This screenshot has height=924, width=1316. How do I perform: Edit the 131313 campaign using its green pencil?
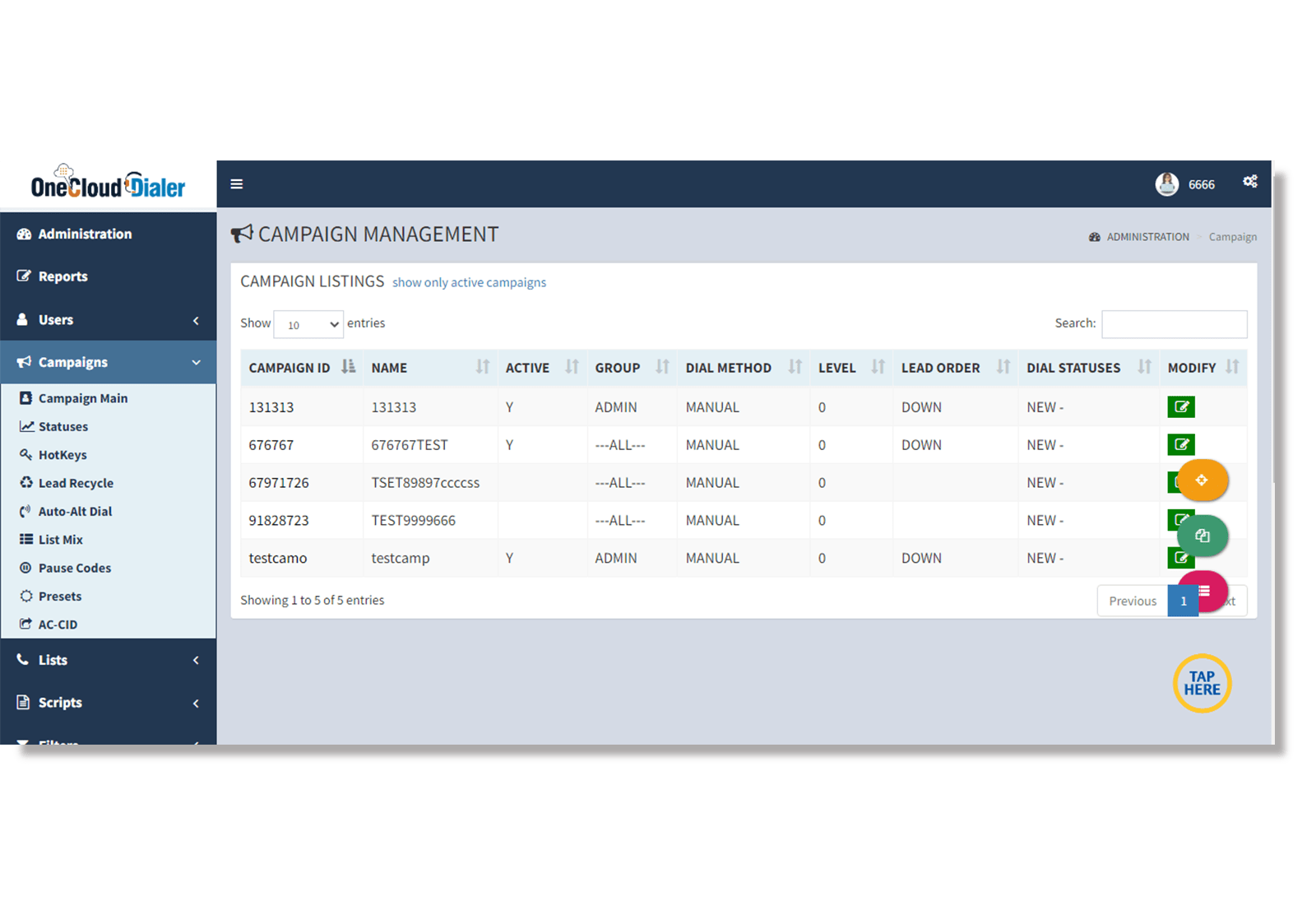pyautogui.click(x=1181, y=406)
